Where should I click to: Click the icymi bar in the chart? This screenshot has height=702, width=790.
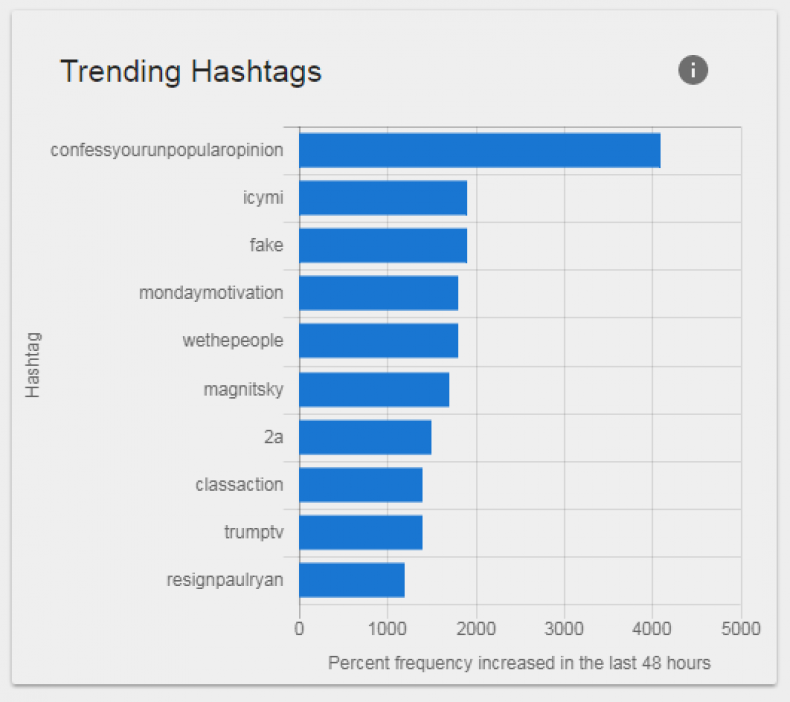[x=383, y=198]
